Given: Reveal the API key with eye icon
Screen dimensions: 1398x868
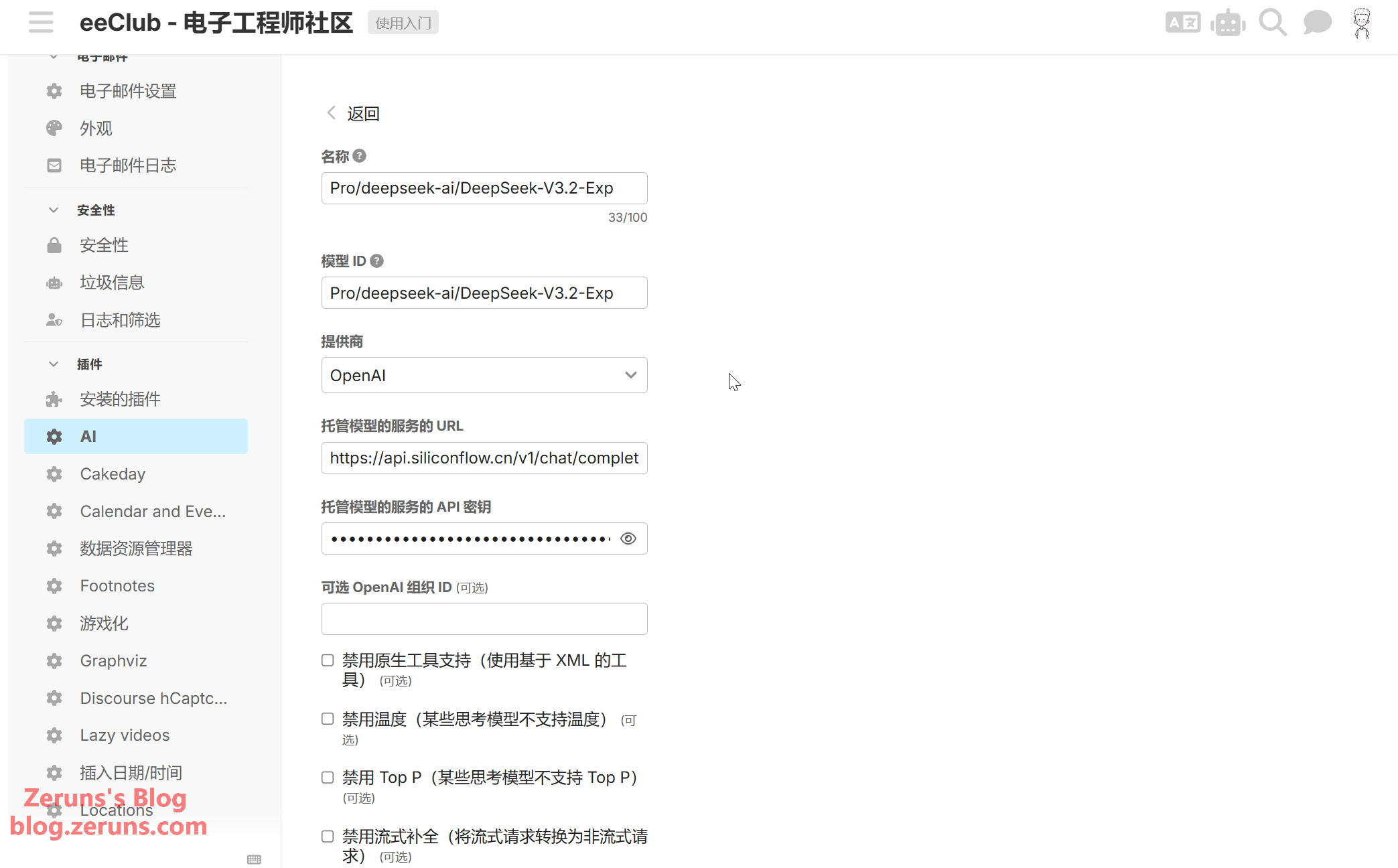Looking at the screenshot, I should [x=628, y=538].
